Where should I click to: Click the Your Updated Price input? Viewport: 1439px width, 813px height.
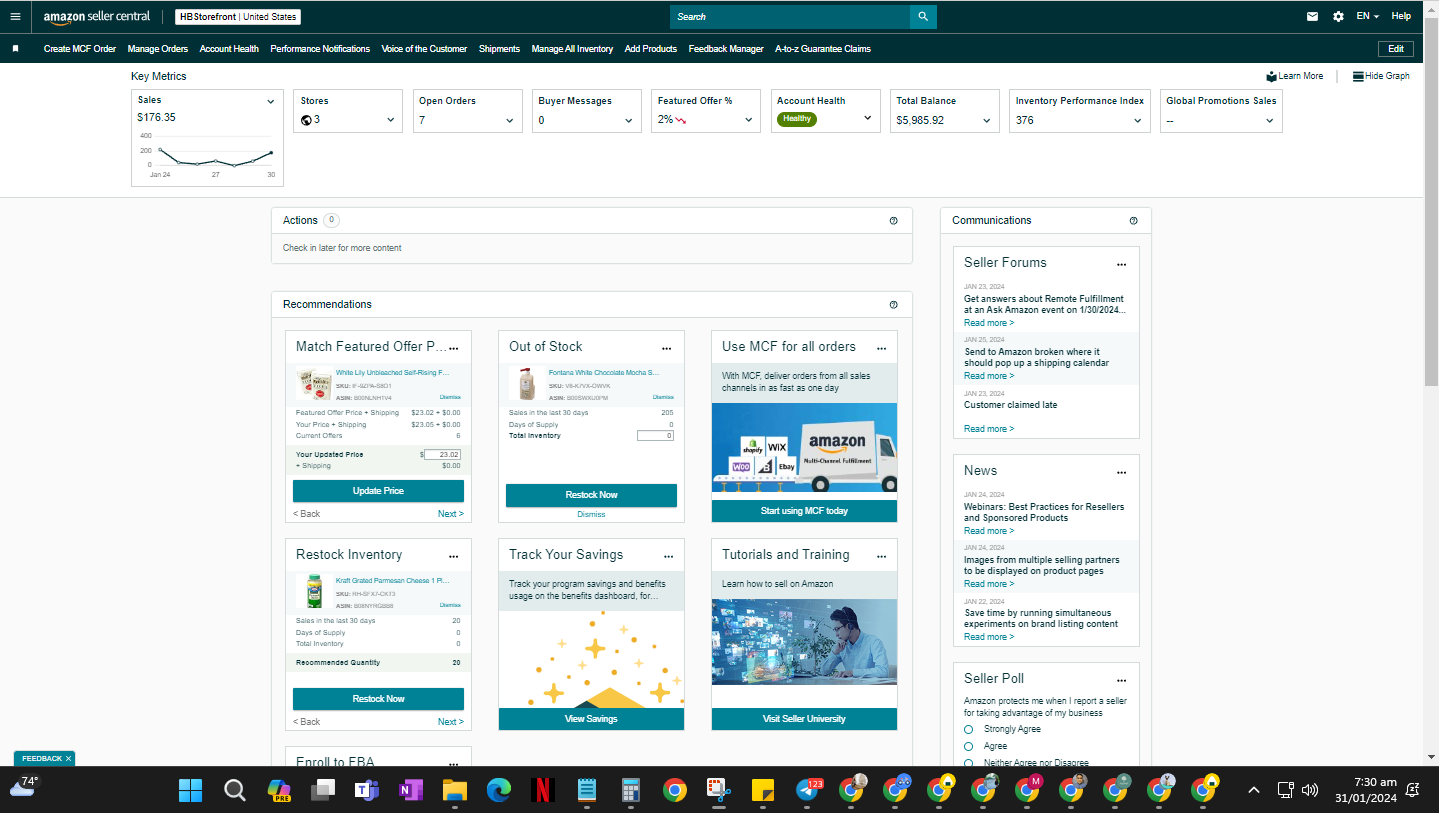coord(442,455)
